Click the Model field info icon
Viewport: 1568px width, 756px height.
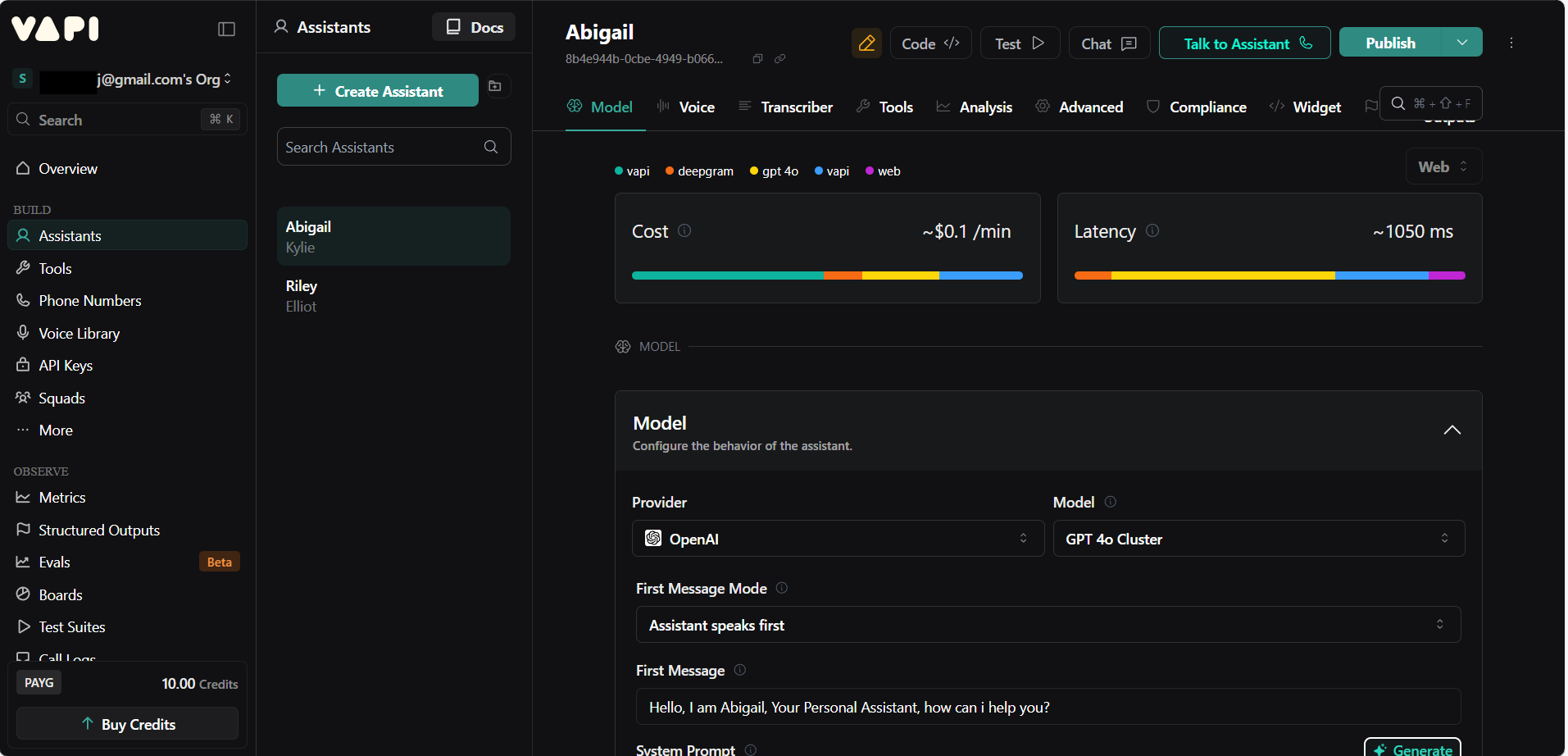[1111, 502]
